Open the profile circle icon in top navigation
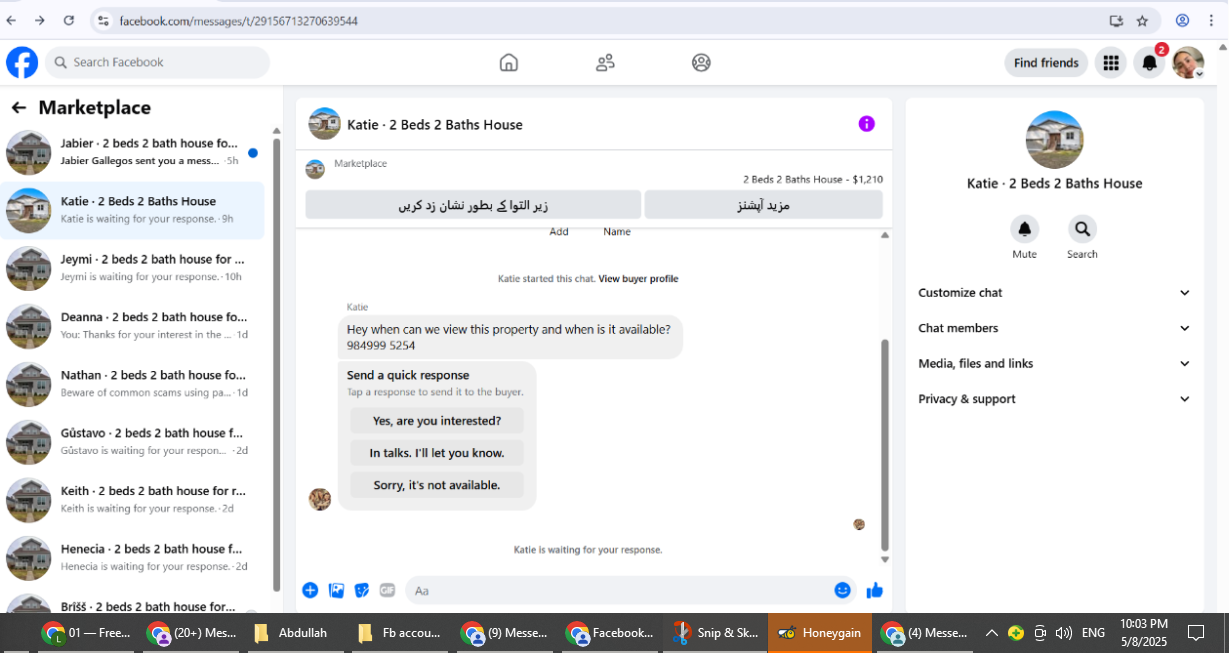This screenshot has height=653, width=1229. (x=701, y=62)
